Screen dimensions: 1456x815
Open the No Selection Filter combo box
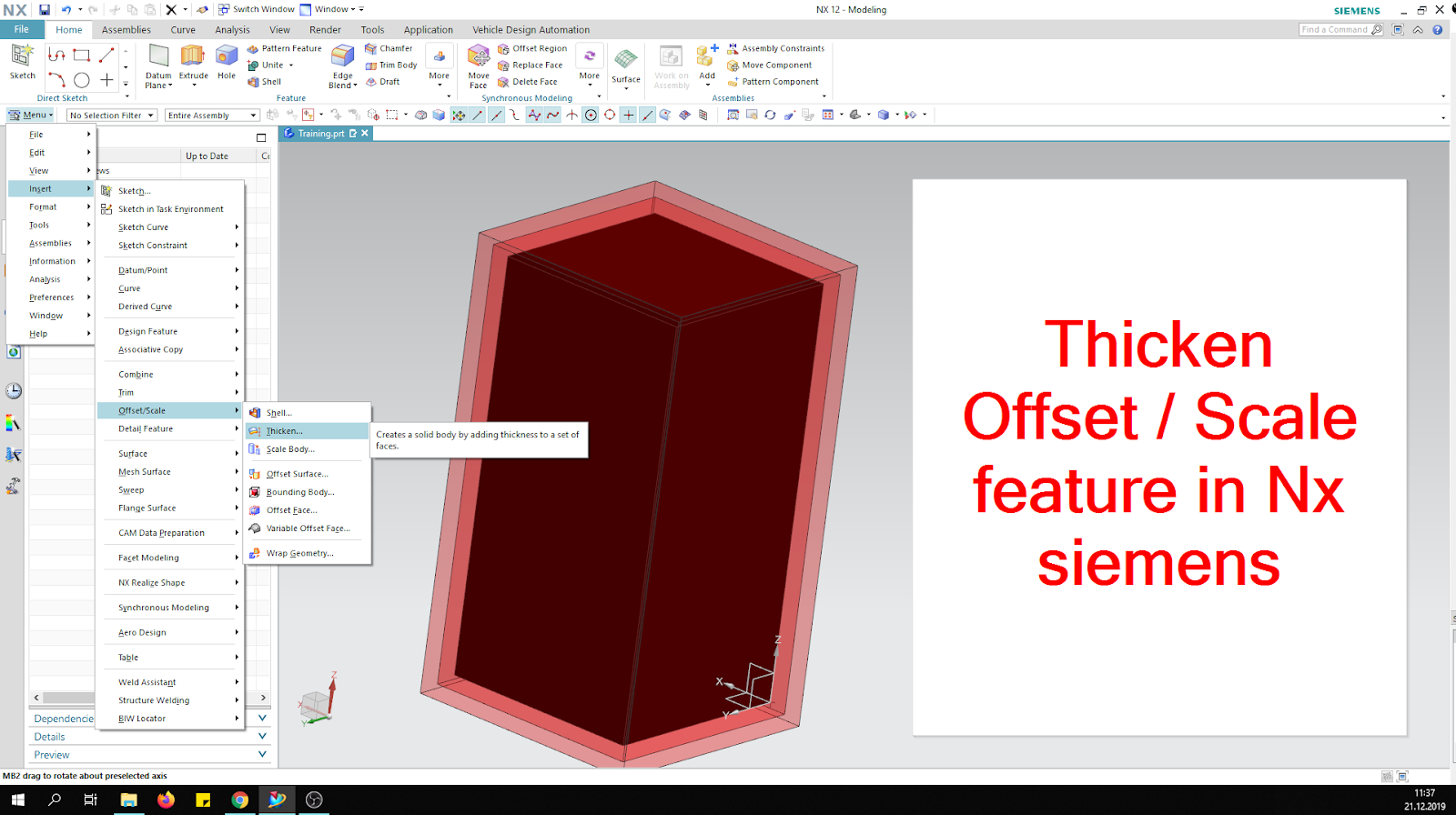[x=112, y=116]
